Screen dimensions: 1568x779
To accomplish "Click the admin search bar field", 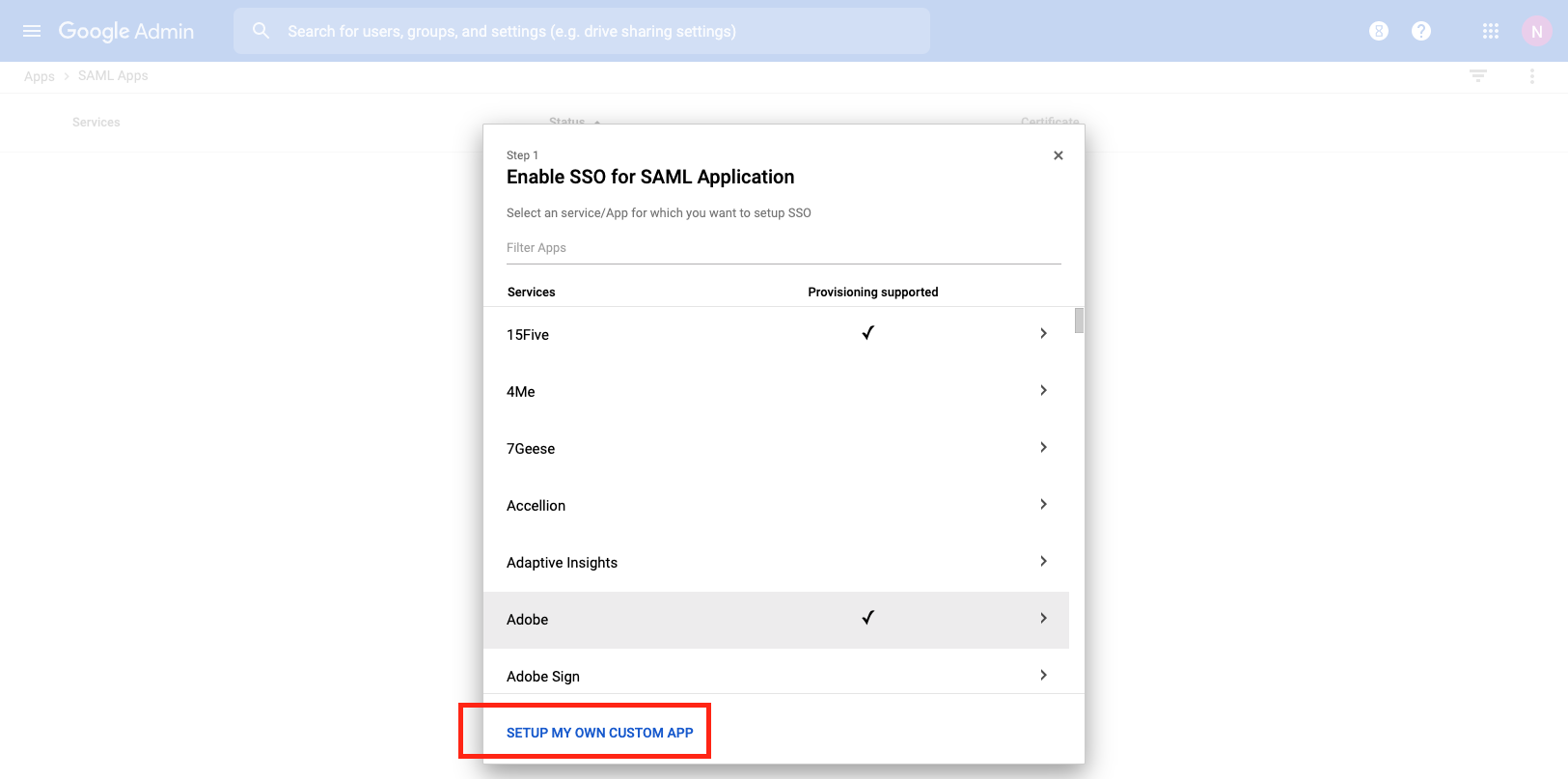I will click(582, 31).
